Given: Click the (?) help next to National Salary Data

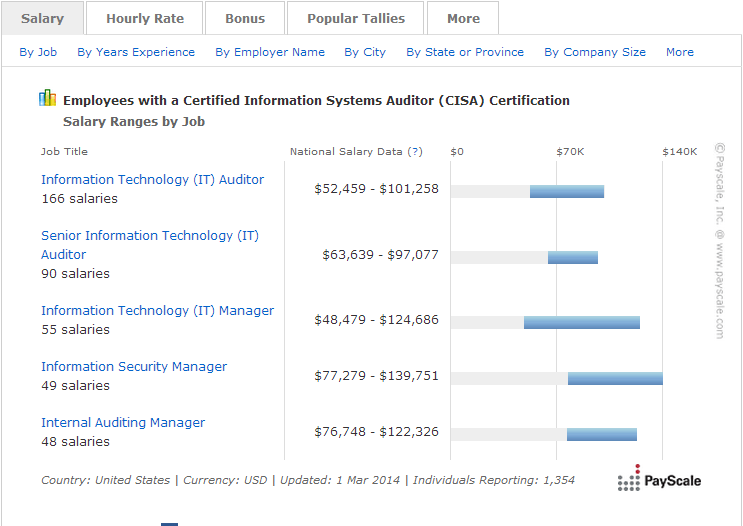Looking at the screenshot, I should tap(414, 152).
